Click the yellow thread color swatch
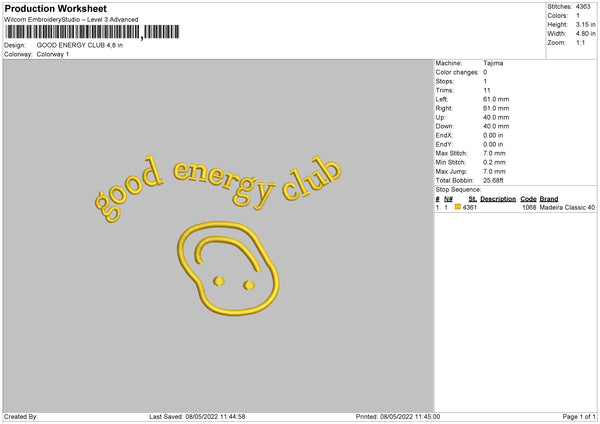Image resolution: width=600 pixels, height=424 pixels. point(457,207)
